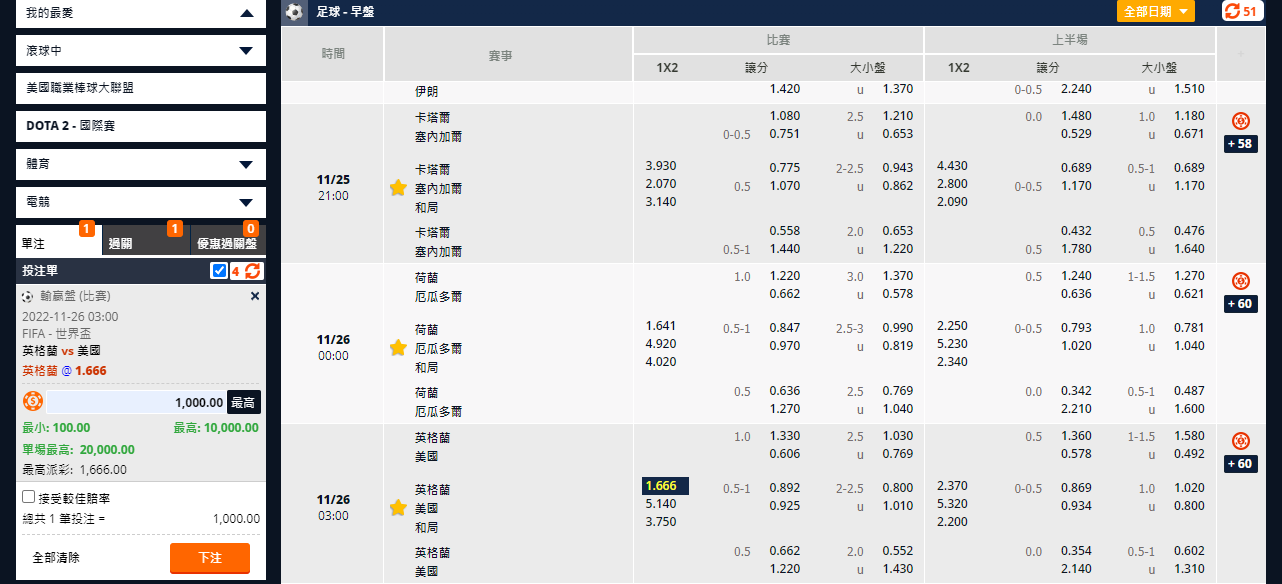This screenshot has height=584, width=1282.
Task: Toggle favorite star for England vs USA
Action: coord(397,508)
